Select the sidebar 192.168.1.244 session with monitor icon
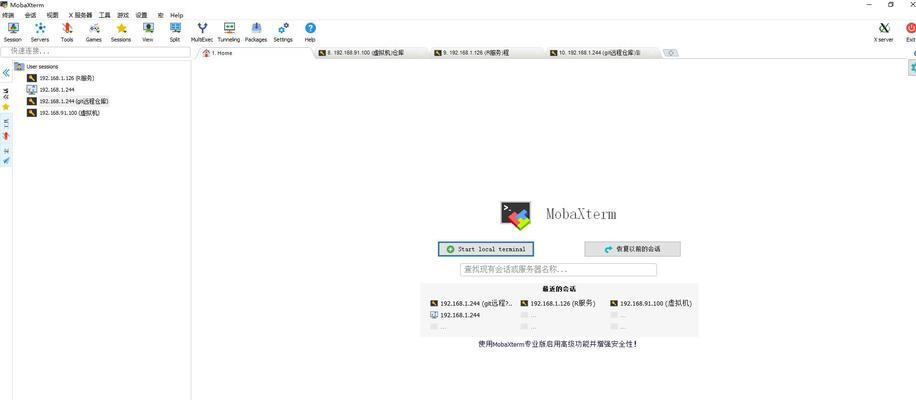This screenshot has width=916, height=400. pyautogui.click(x=50, y=89)
